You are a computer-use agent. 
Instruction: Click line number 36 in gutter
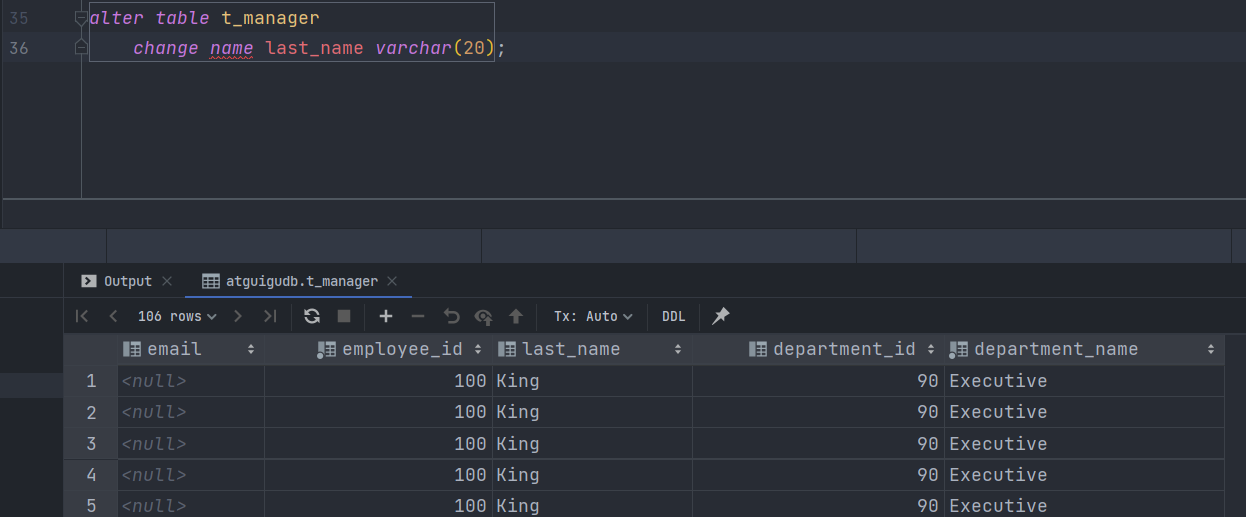(x=18, y=48)
